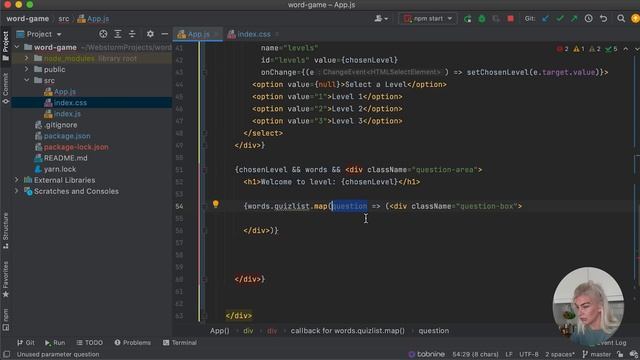Click the LF line separator status entry
640x360 pixels.
pyautogui.click(x=509, y=354)
